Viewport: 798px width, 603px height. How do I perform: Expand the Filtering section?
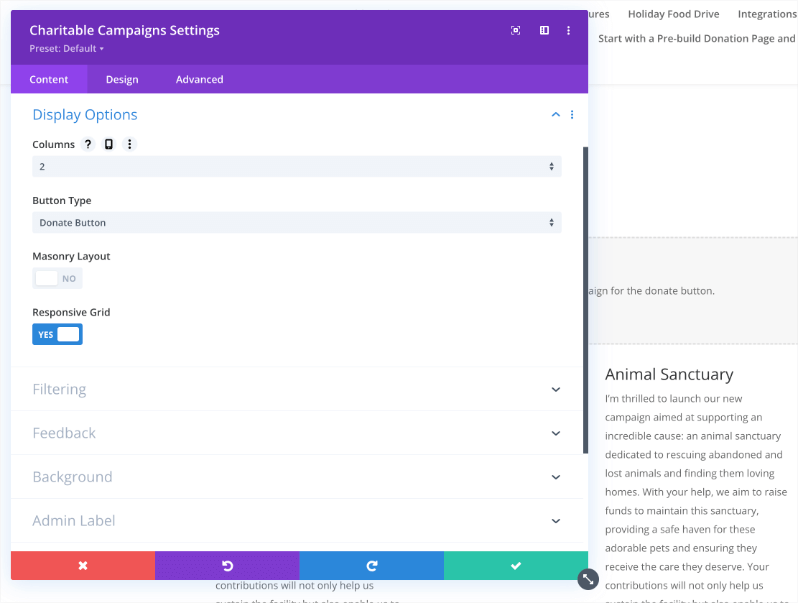point(297,389)
